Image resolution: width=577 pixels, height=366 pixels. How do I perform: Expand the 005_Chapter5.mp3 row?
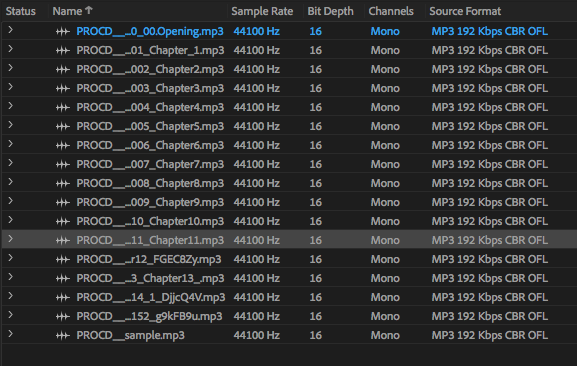pyautogui.click(x=10, y=125)
